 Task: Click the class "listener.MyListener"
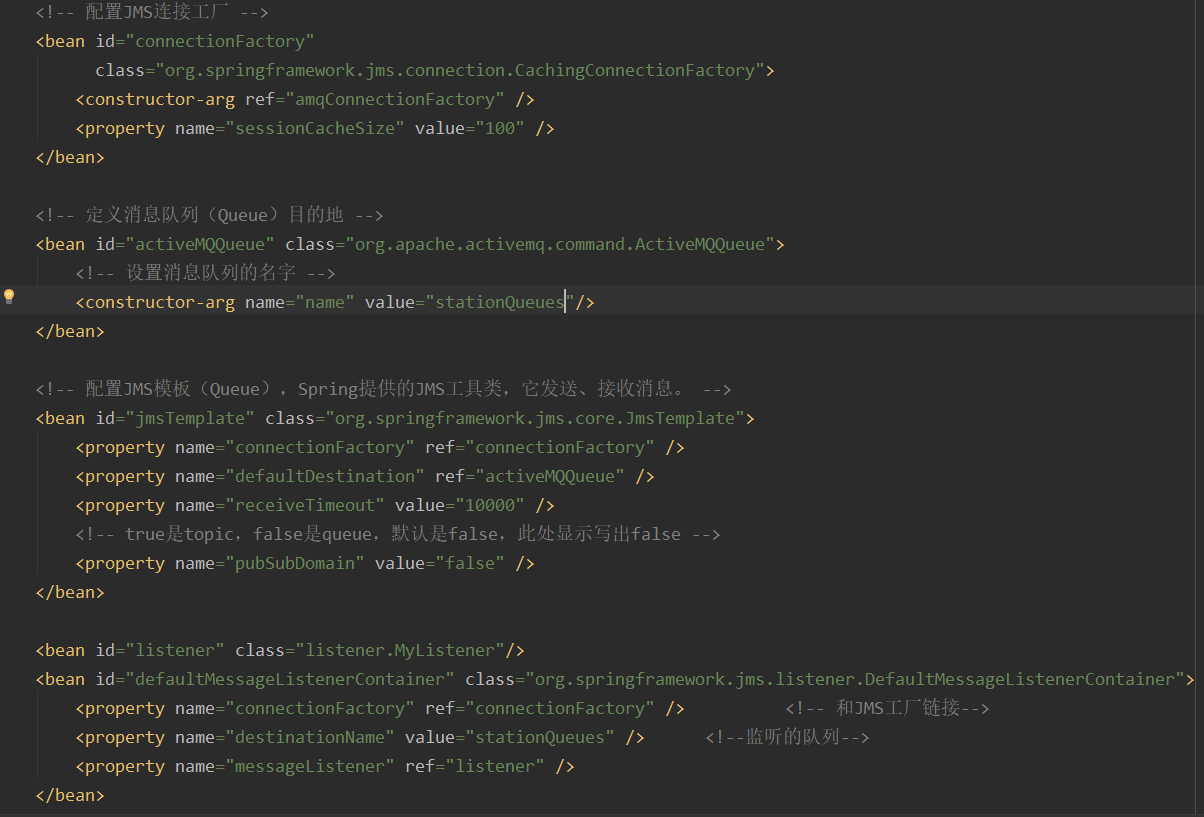point(400,651)
